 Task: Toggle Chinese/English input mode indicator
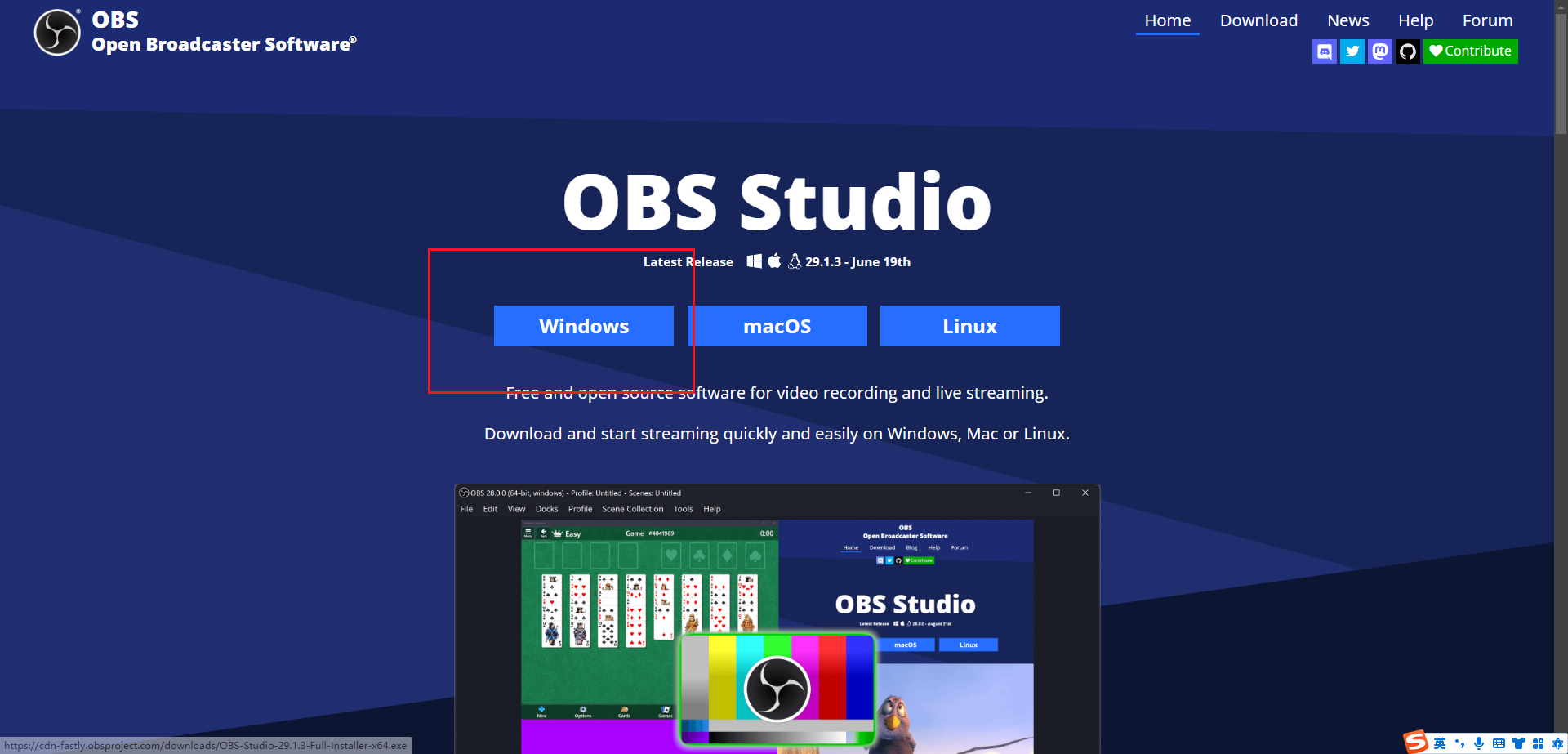[1440, 743]
